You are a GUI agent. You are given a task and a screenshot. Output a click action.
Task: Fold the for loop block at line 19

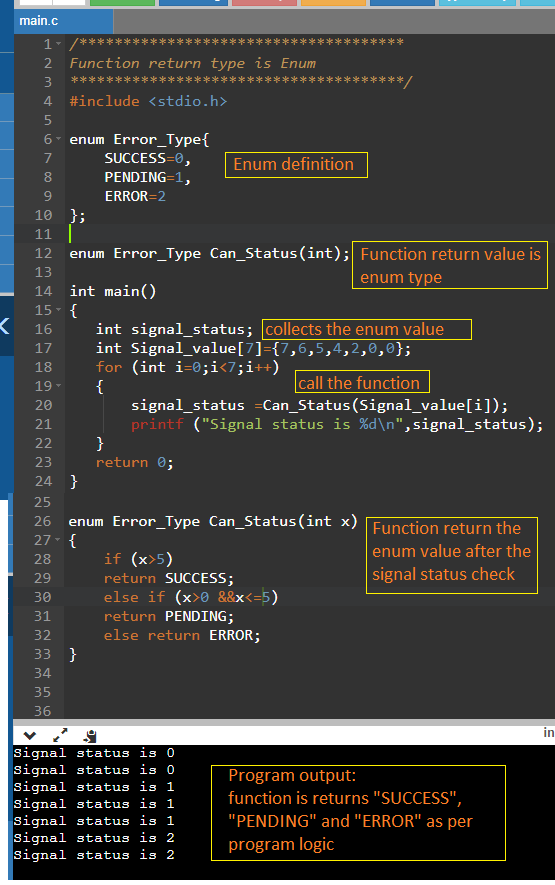(x=58, y=386)
